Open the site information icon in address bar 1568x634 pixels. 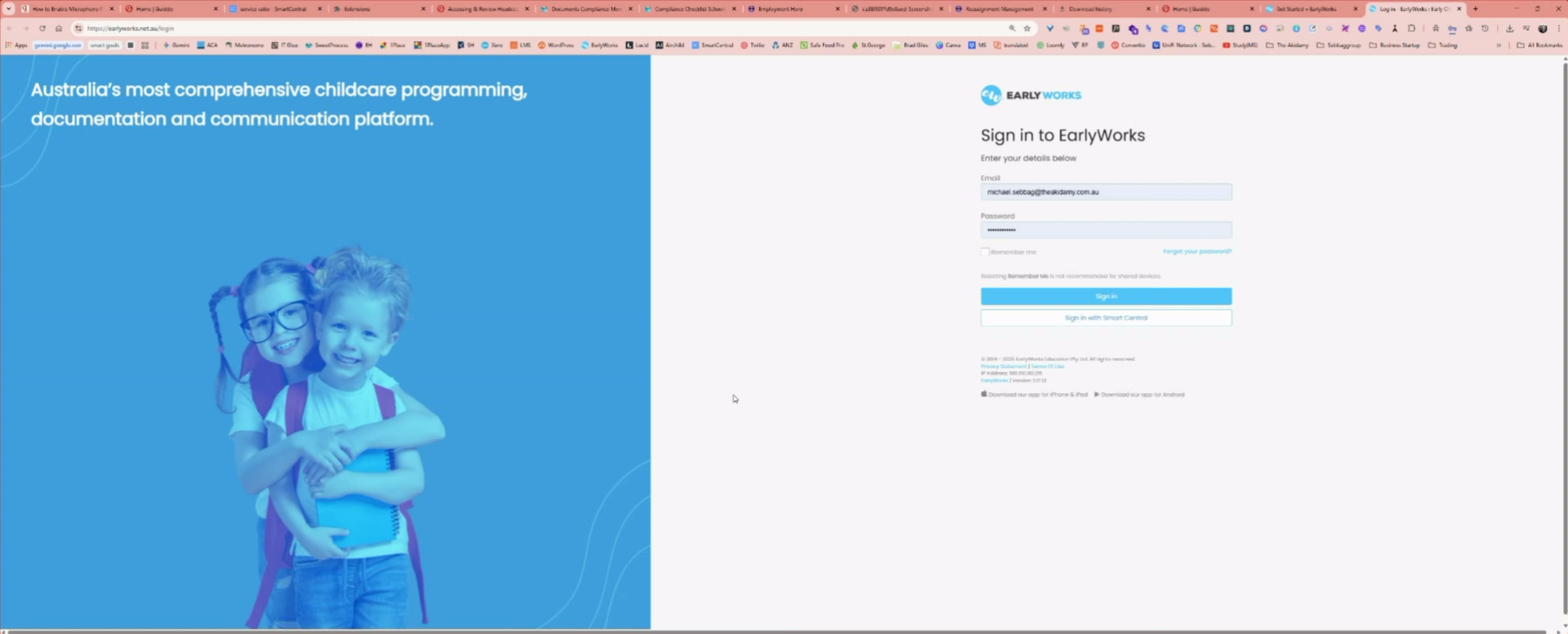(x=78, y=29)
